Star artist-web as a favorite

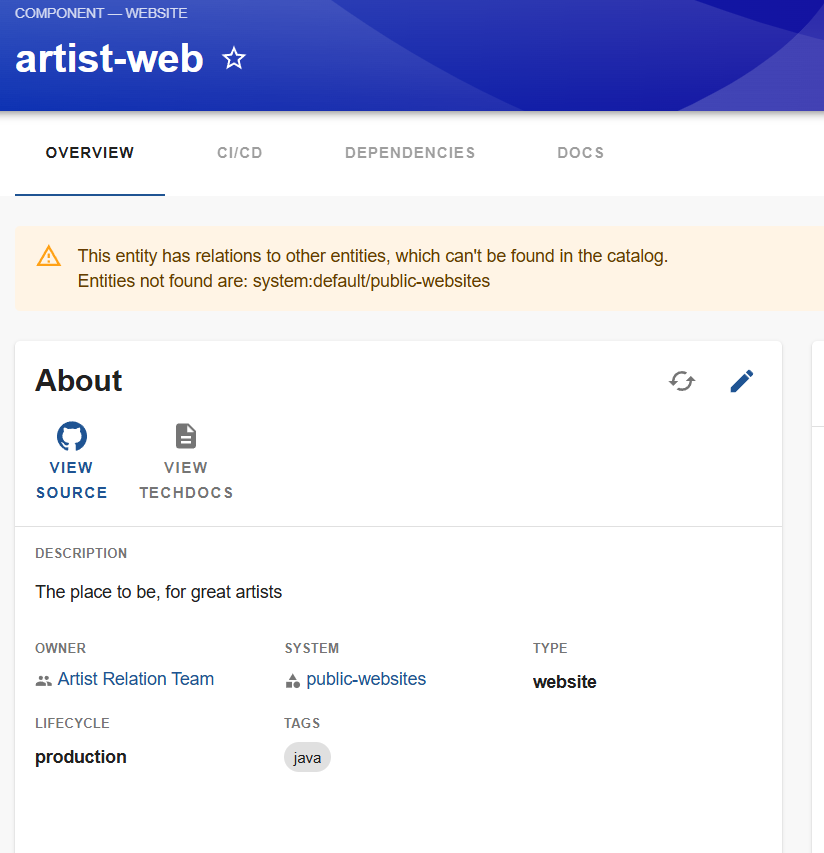234,59
